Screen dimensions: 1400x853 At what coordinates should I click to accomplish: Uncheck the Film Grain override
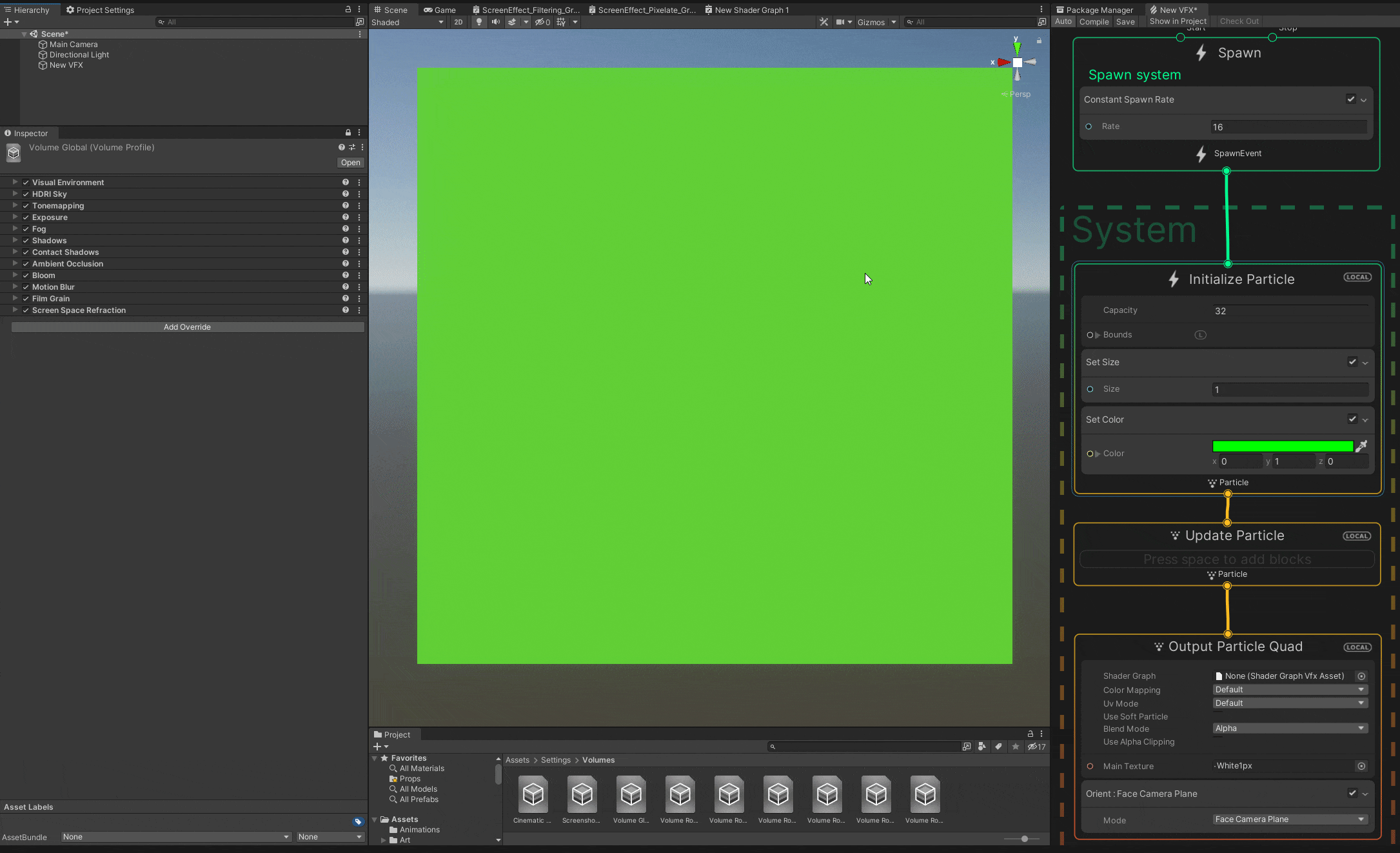(x=26, y=299)
